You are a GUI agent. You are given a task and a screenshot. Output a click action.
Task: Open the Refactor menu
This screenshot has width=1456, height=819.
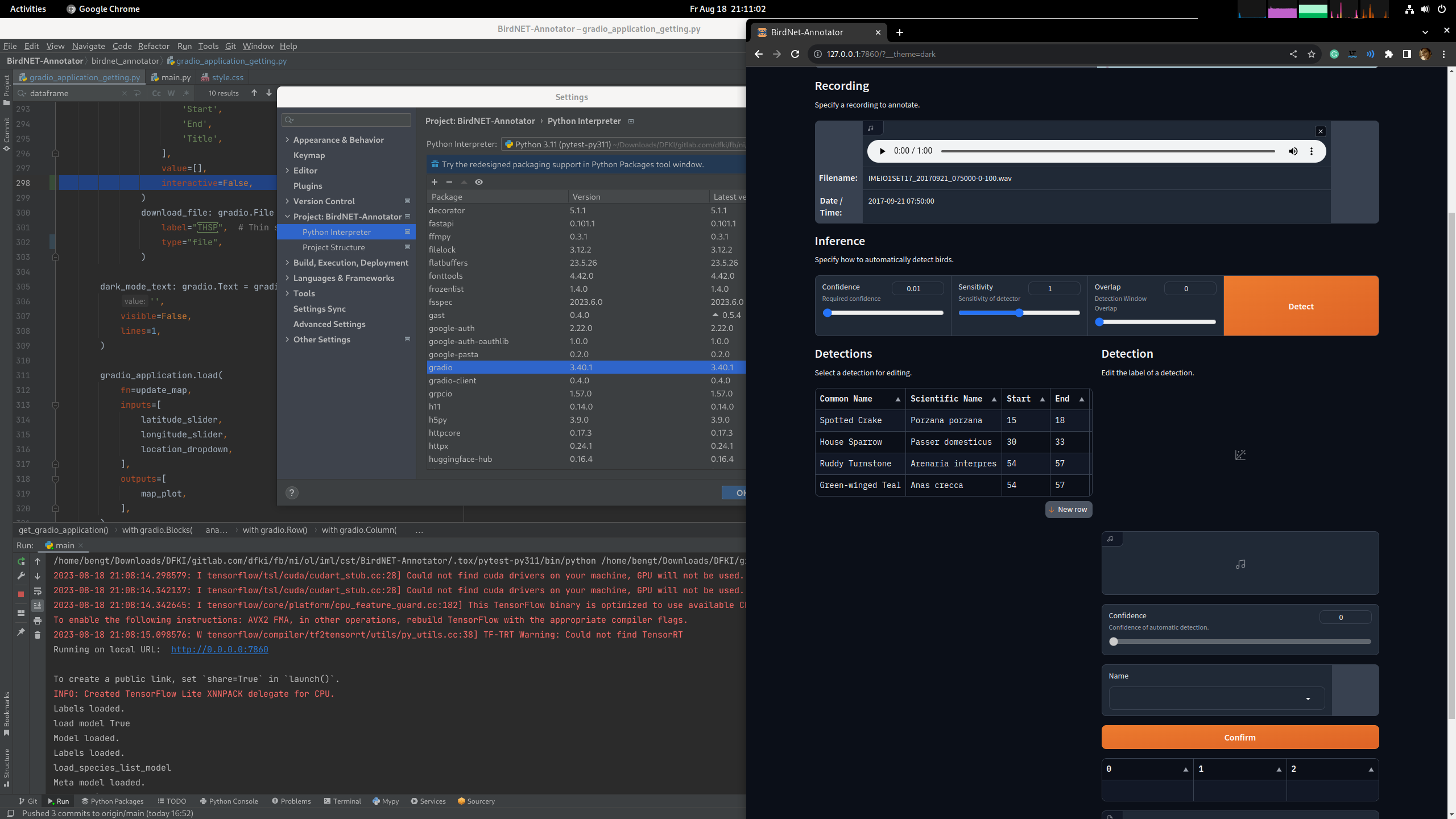(x=154, y=46)
